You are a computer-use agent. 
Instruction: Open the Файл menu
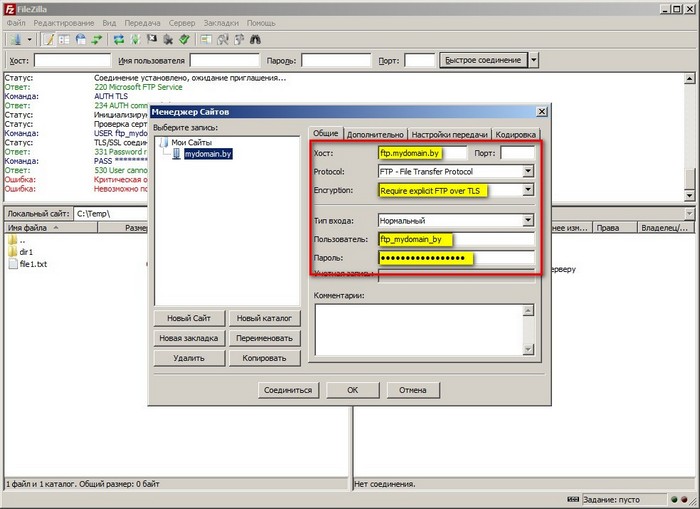[16, 23]
